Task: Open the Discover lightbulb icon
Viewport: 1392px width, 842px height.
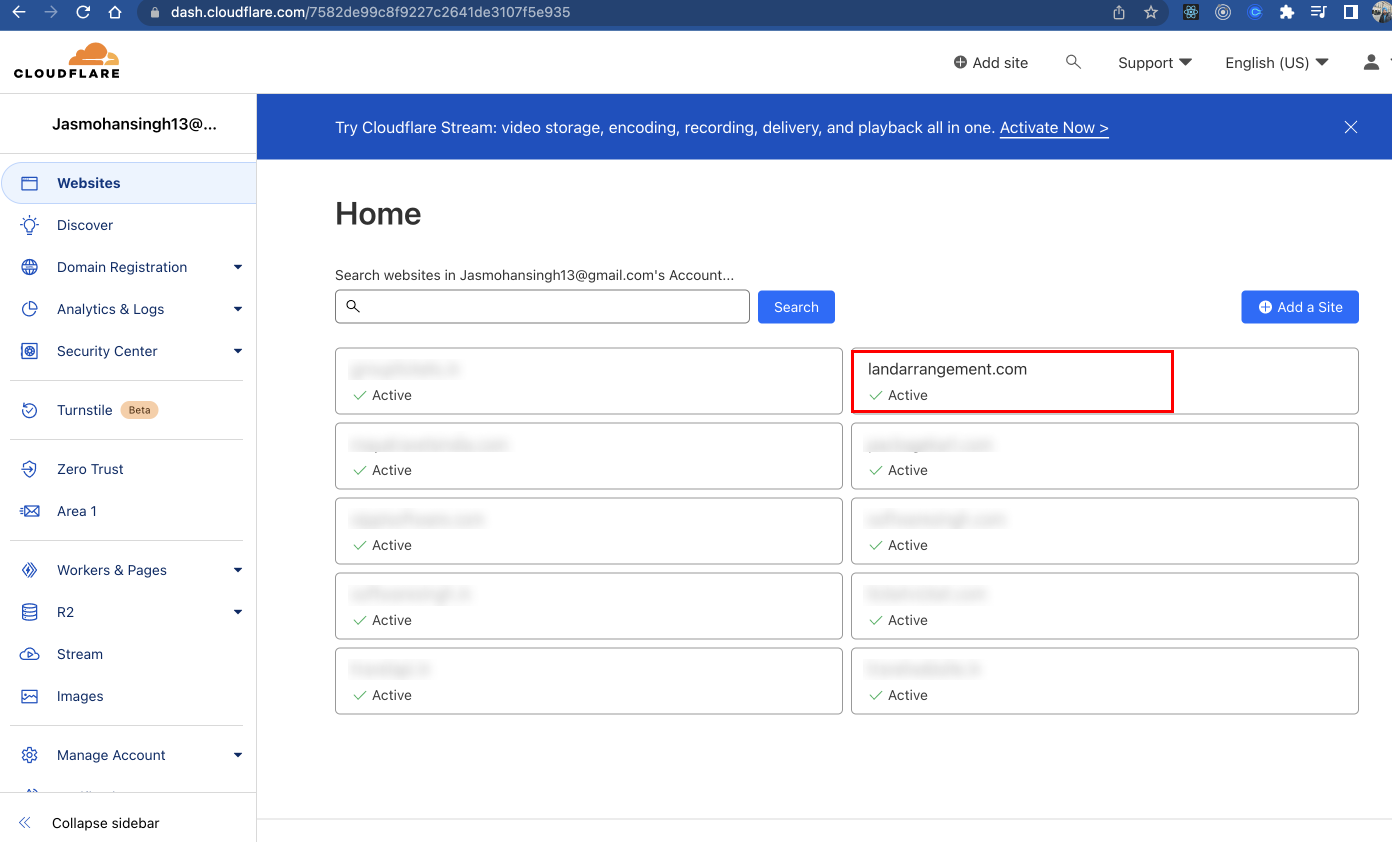Action: tap(30, 225)
